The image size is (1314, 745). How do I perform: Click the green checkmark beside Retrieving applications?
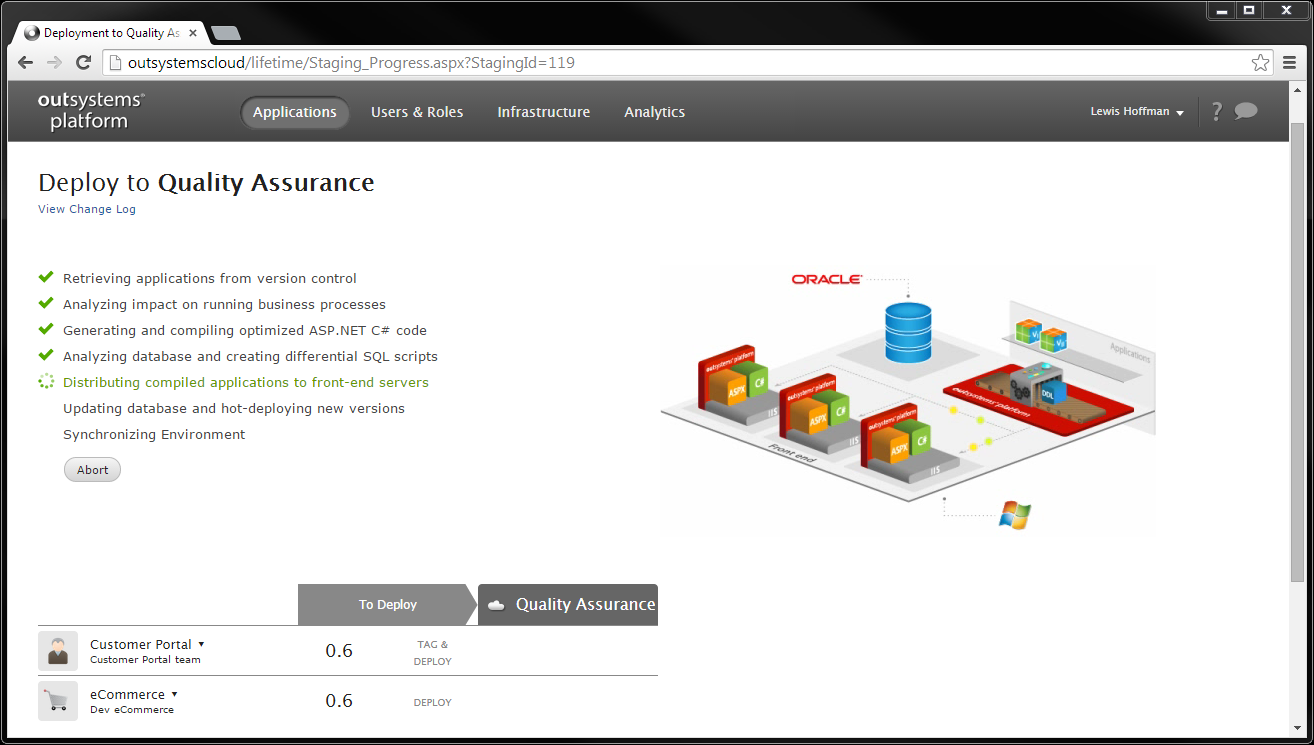45,277
